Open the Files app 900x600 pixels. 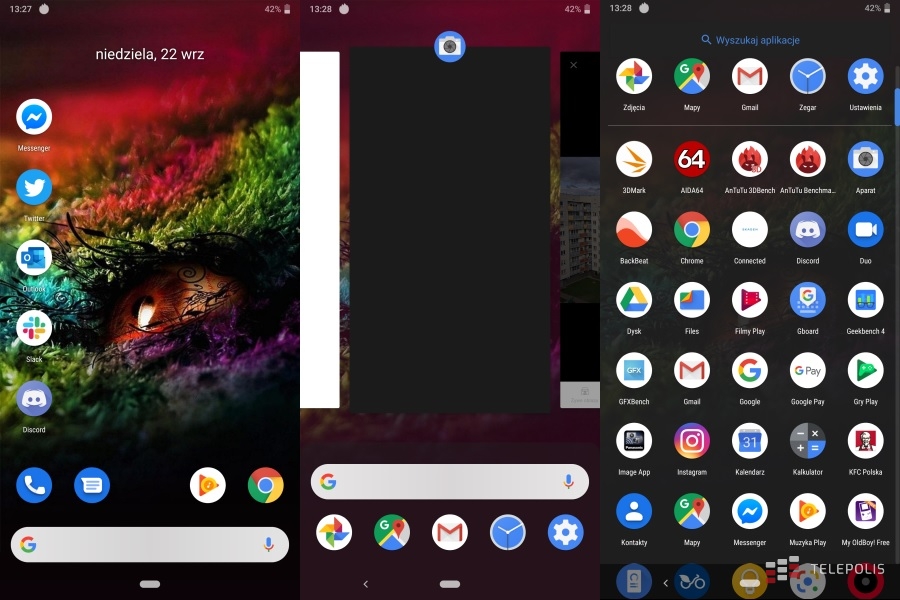pos(691,300)
